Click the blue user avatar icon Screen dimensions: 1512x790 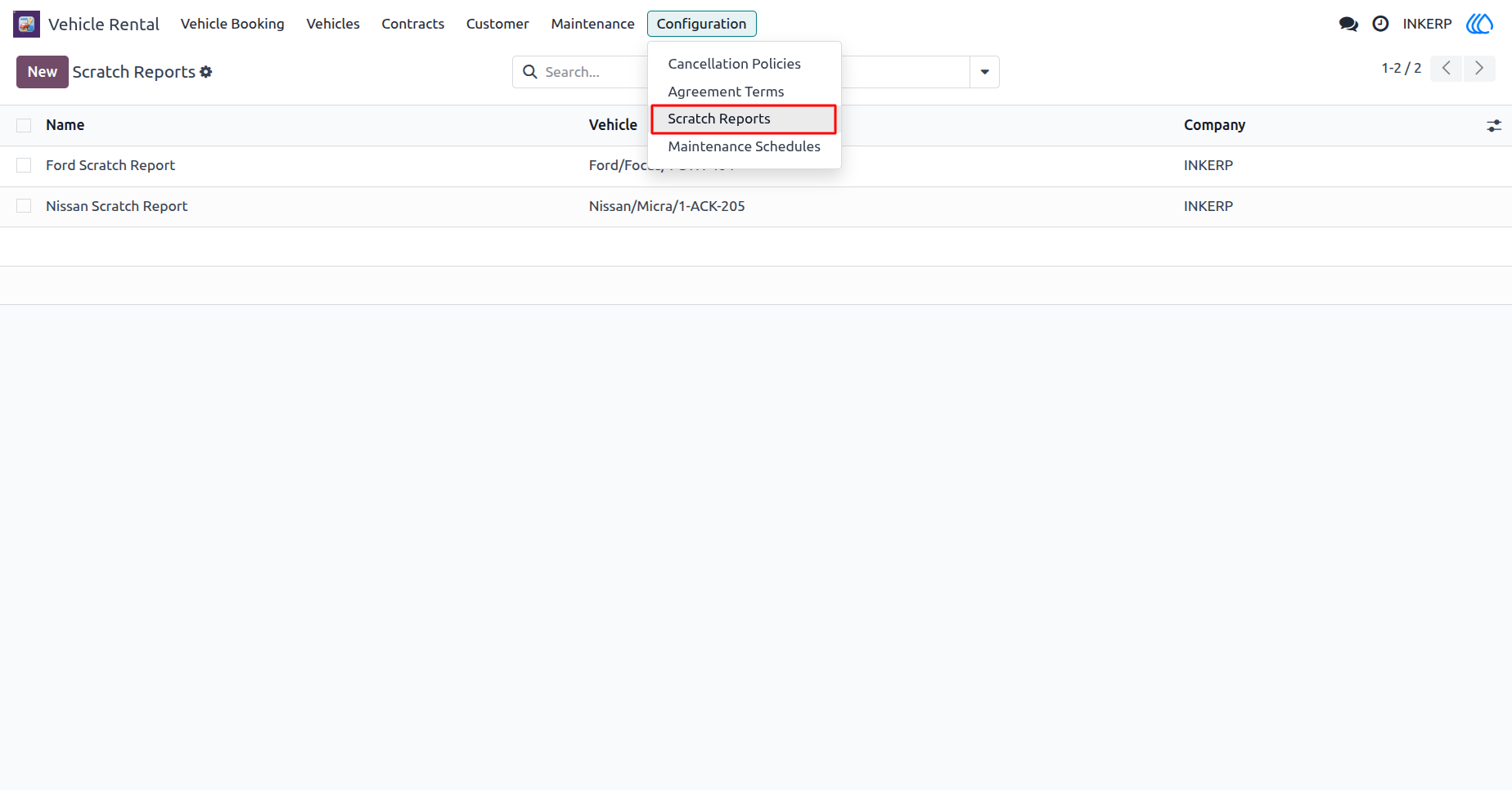pos(1479,24)
